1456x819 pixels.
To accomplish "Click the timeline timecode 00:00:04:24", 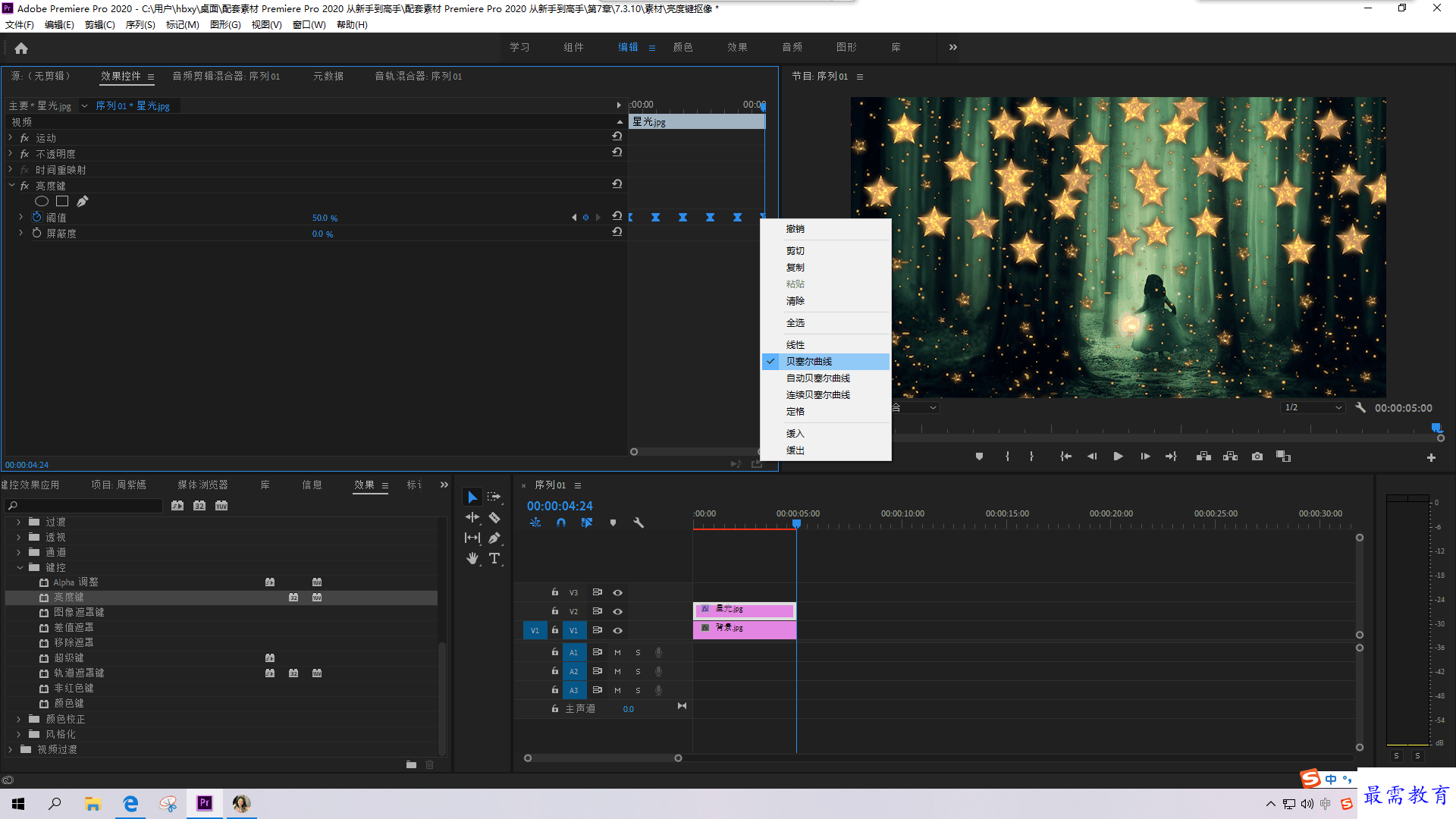I will [560, 506].
